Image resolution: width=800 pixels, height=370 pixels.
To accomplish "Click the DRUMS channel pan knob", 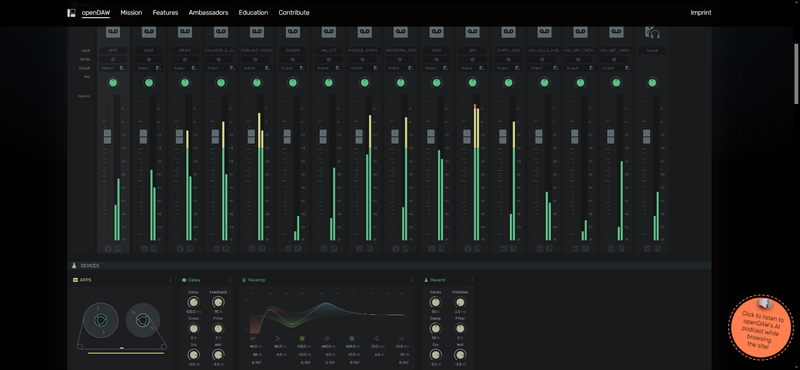I will click(x=185, y=82).
